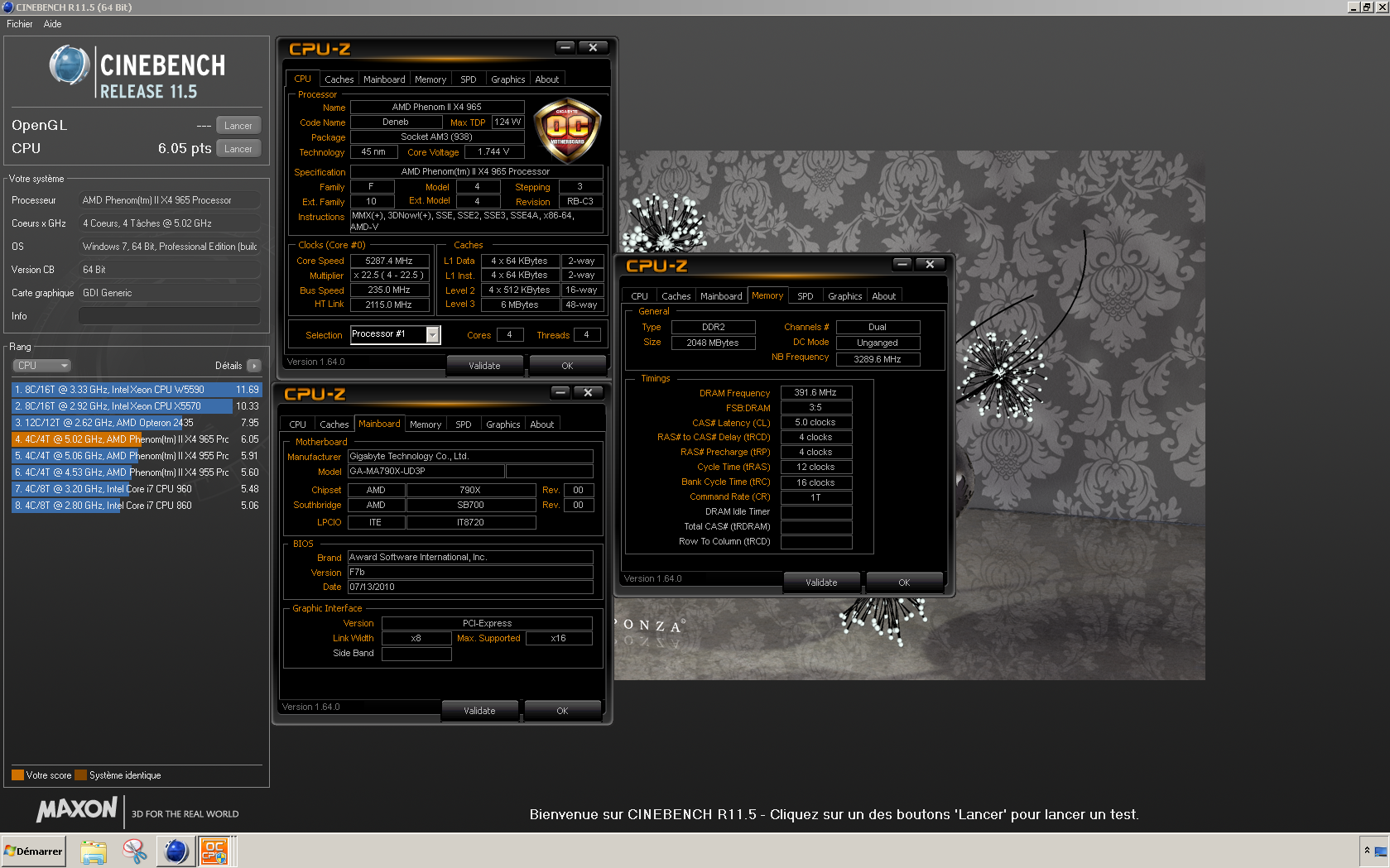Minimize the top CPU-Z CPU window
1390x868 pixels.
click(565, 47)
